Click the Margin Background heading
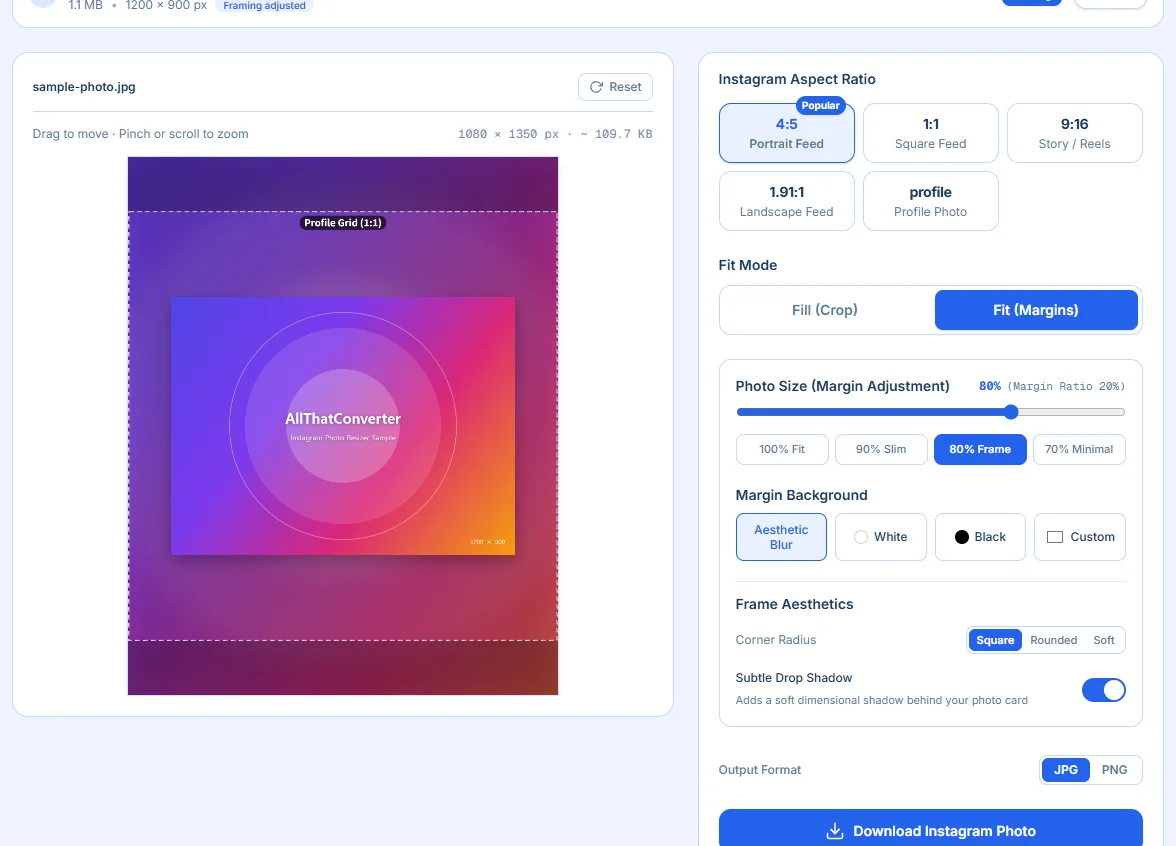Image resolution: width=1176 pixels, height=846 pixels. click(x=801, y=495)
